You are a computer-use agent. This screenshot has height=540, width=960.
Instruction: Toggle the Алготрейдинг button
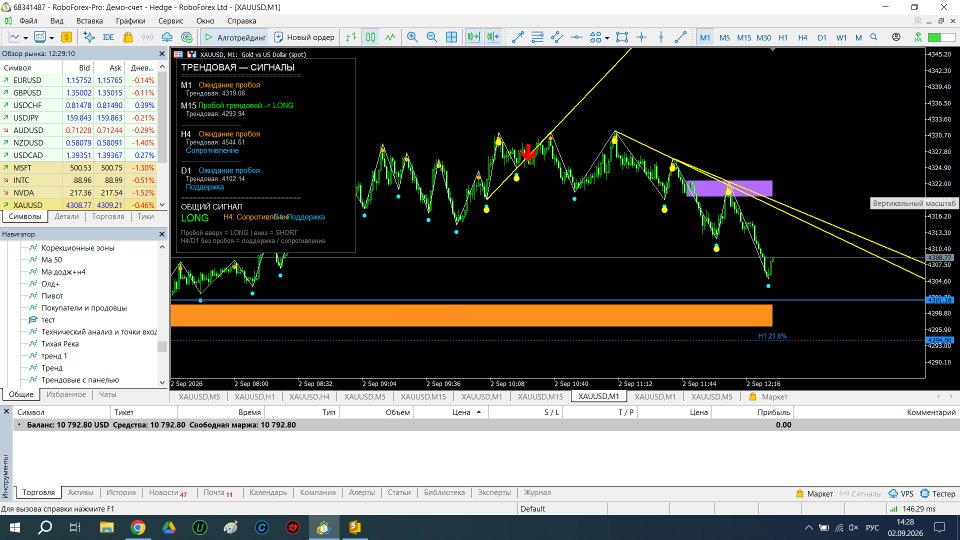click(235, 37)
